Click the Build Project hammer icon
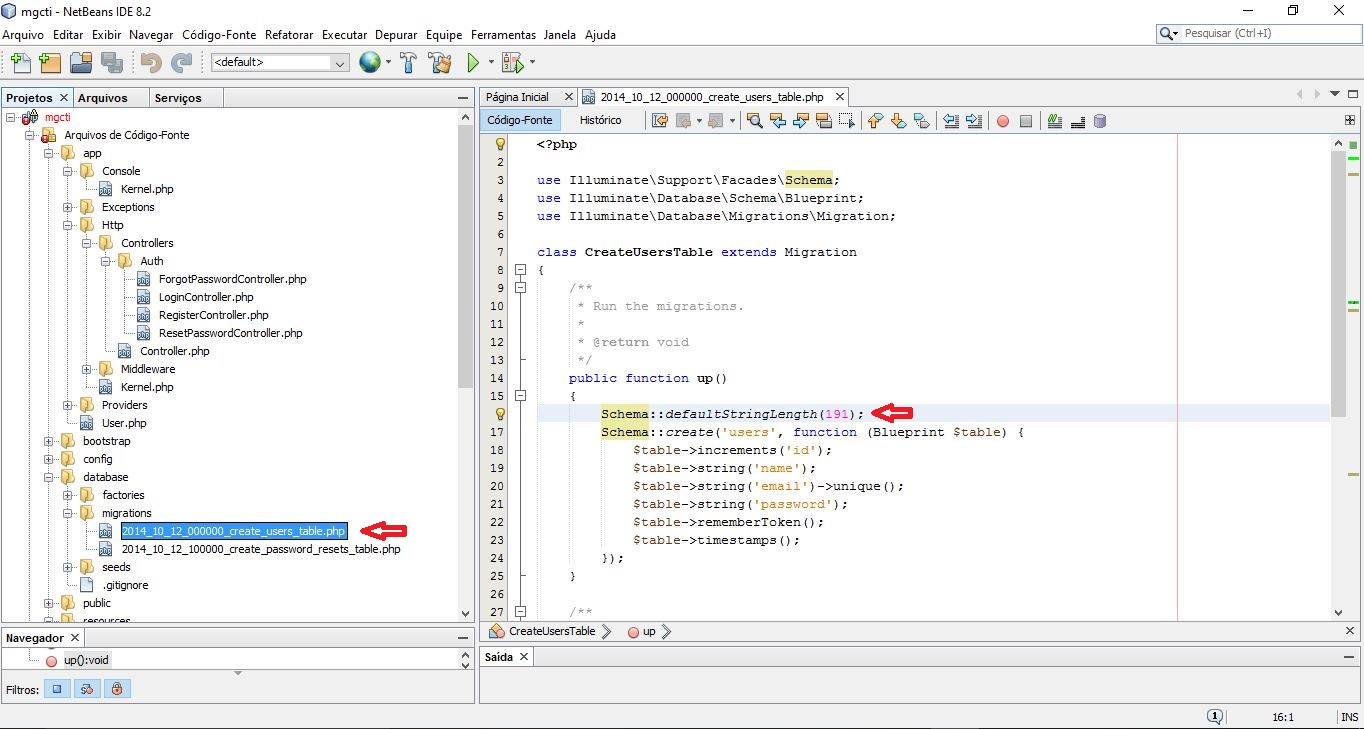This screenshot has height=729, width=1364. point(408,62)
